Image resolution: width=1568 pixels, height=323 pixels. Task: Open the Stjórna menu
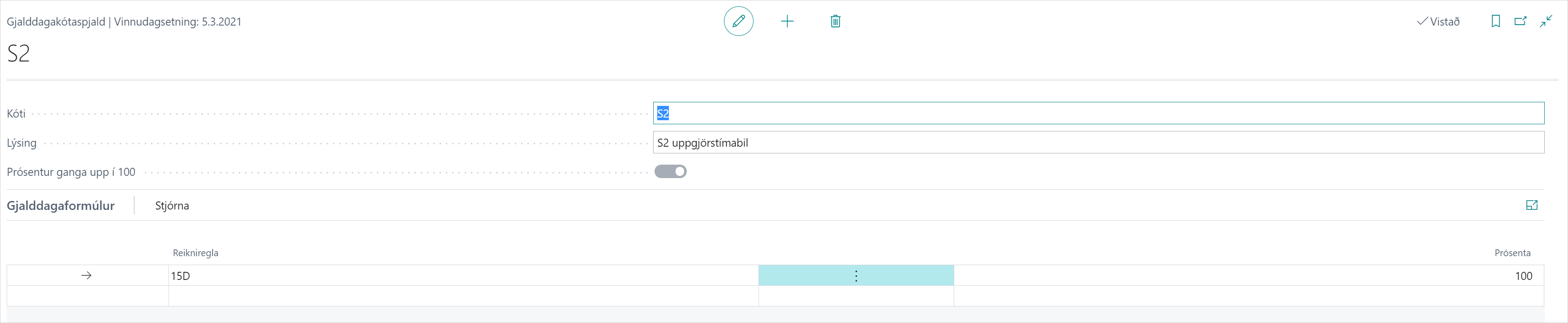(172, 205)
